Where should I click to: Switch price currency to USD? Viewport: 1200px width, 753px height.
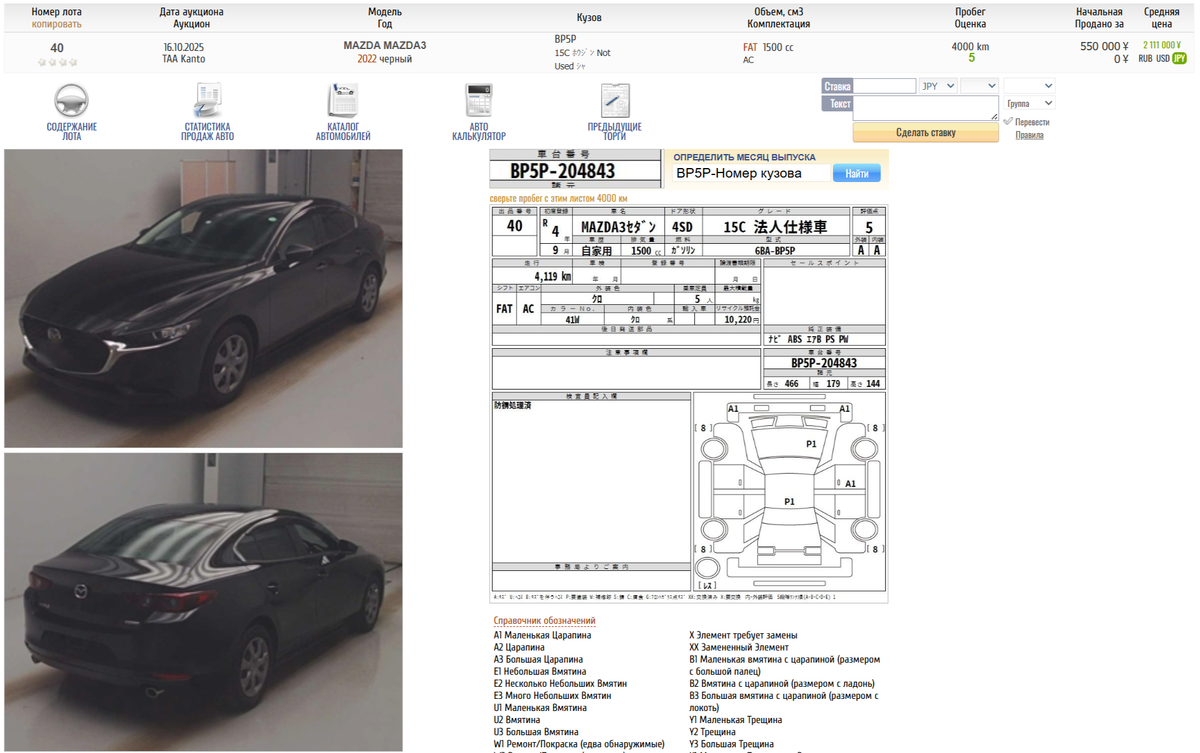tap(1163, 59)
